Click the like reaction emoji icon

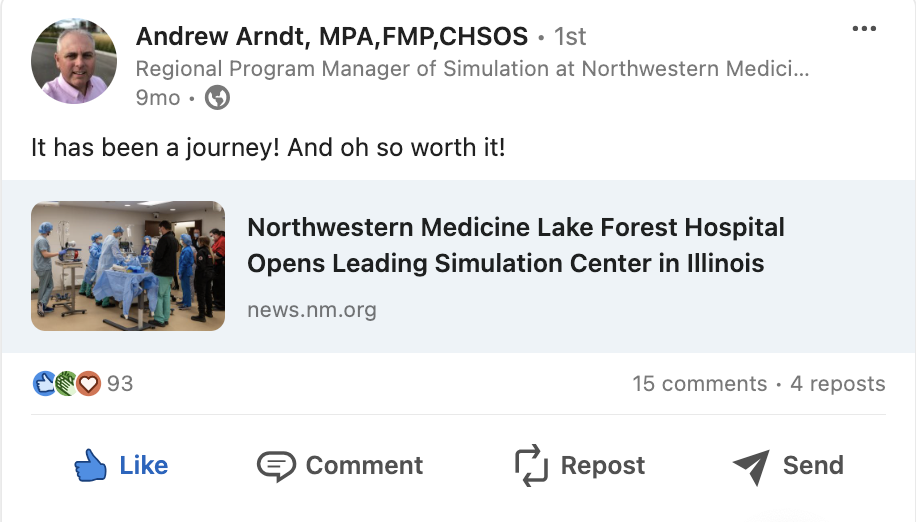tap(44, 384)
